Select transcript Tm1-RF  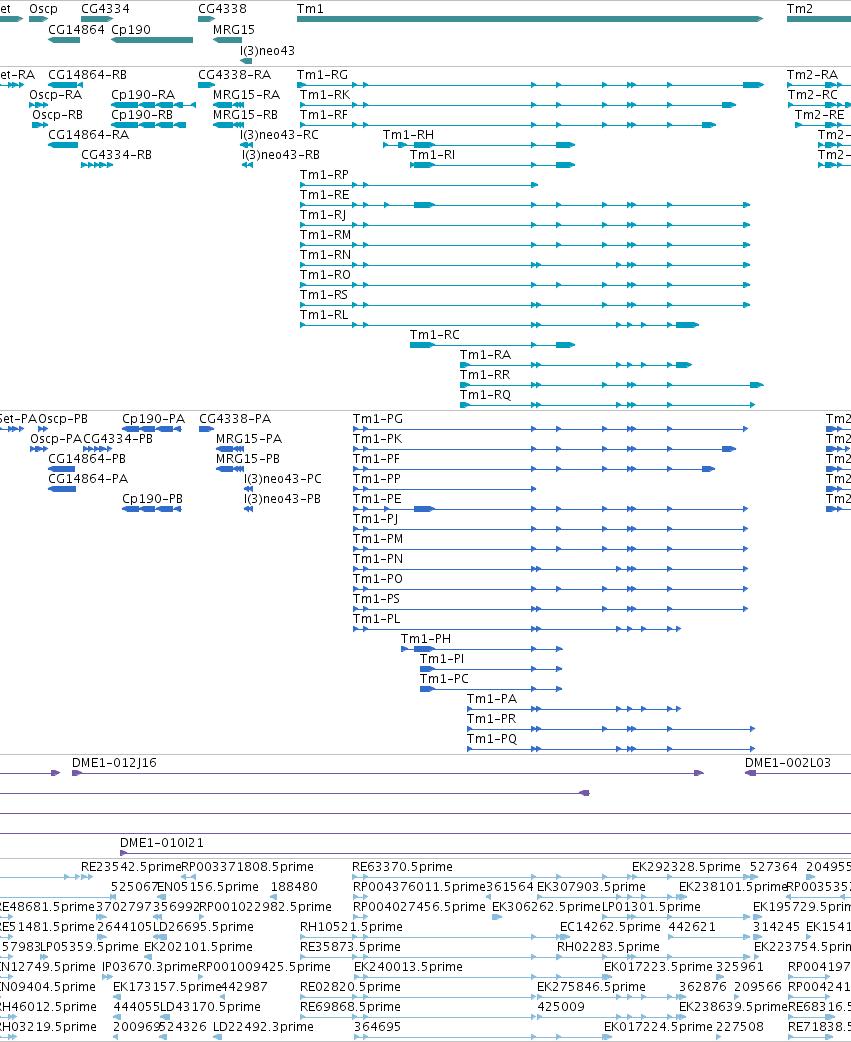coord(508,125)
